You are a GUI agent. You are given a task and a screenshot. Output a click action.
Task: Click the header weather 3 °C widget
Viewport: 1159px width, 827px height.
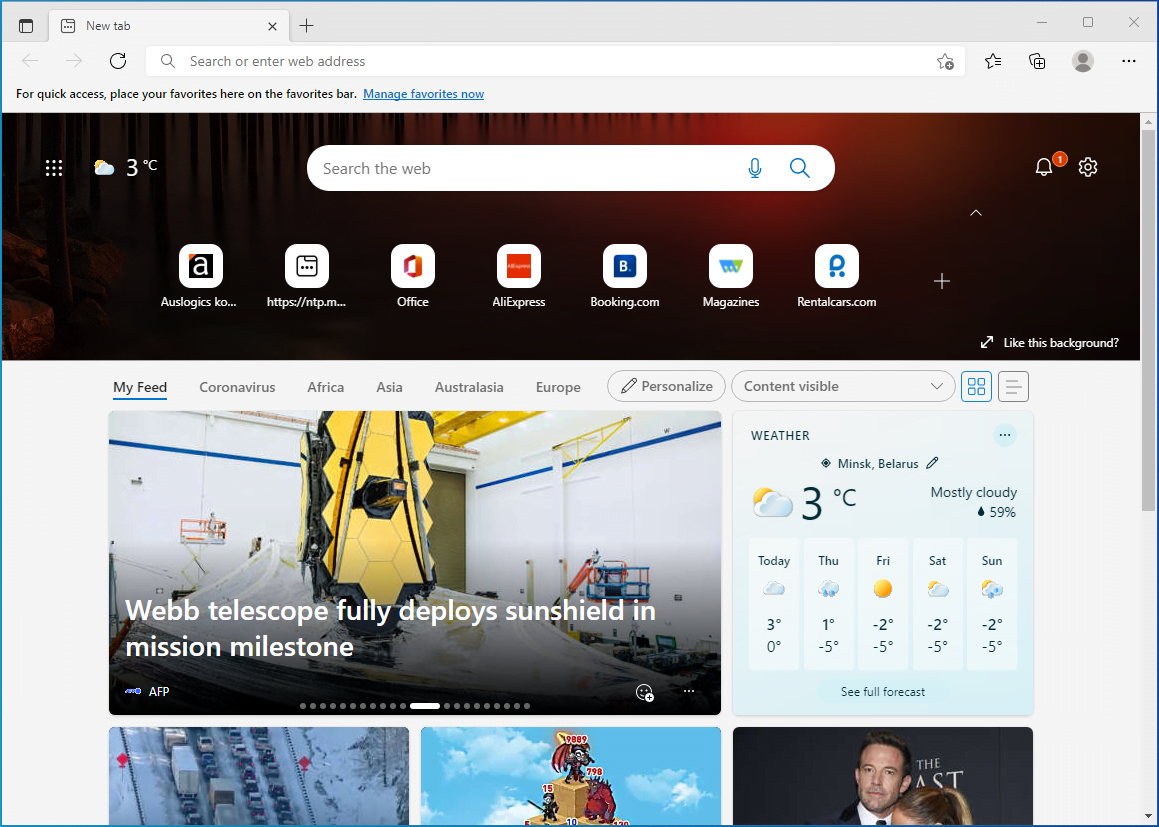(126, 168)
